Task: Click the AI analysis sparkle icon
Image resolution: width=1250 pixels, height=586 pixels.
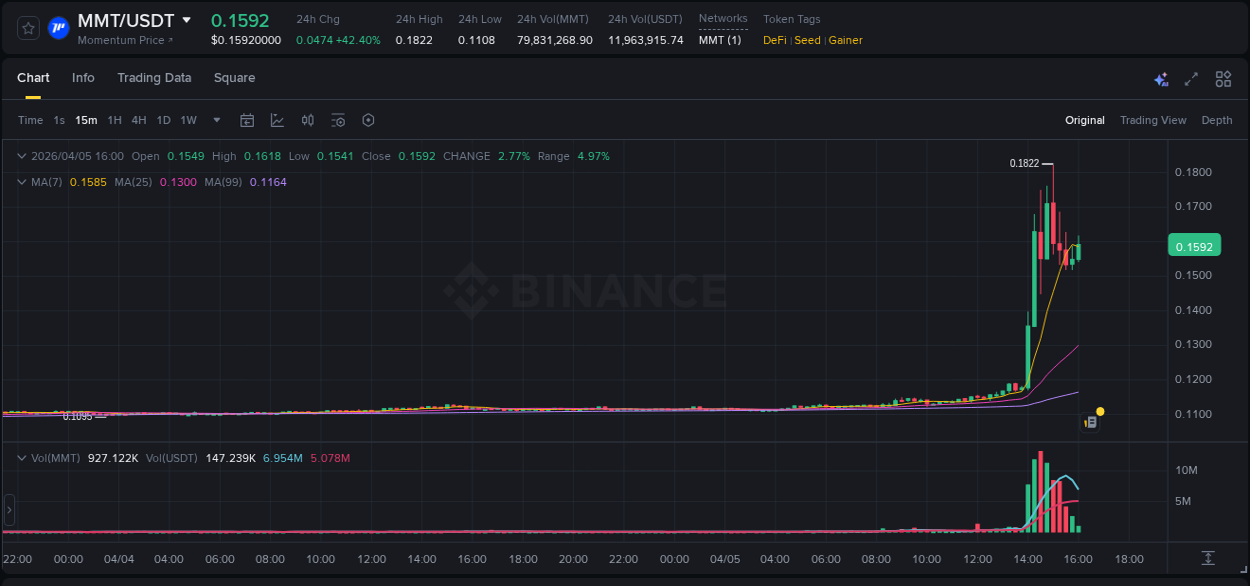Action: (x=1160, y=78)
